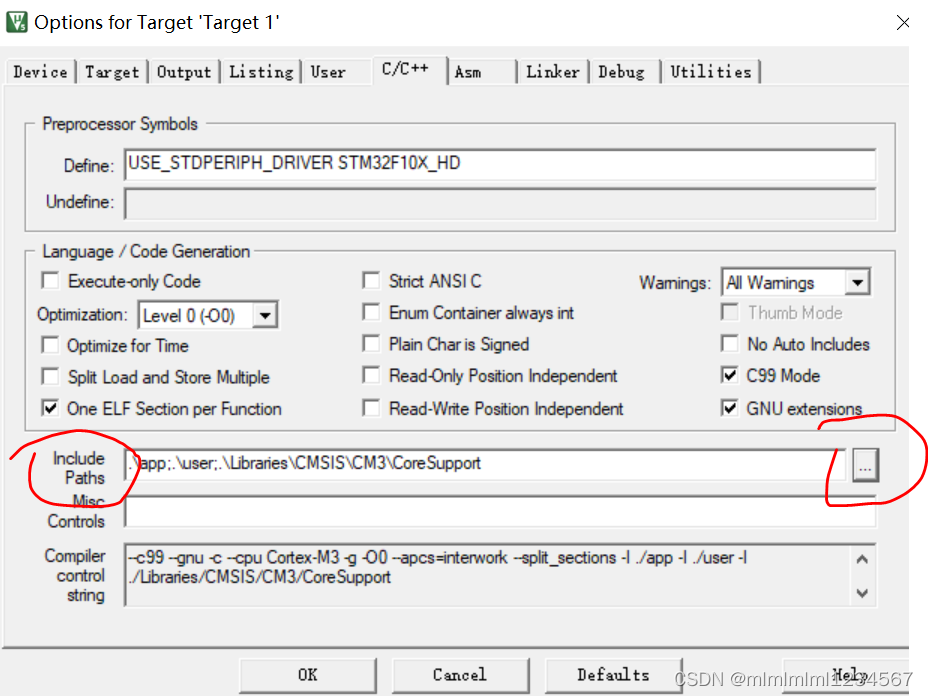The width and height of the screenshot is (928, 696).
Task: Toggle Enum Container always int
Action: tap(371, 312)
